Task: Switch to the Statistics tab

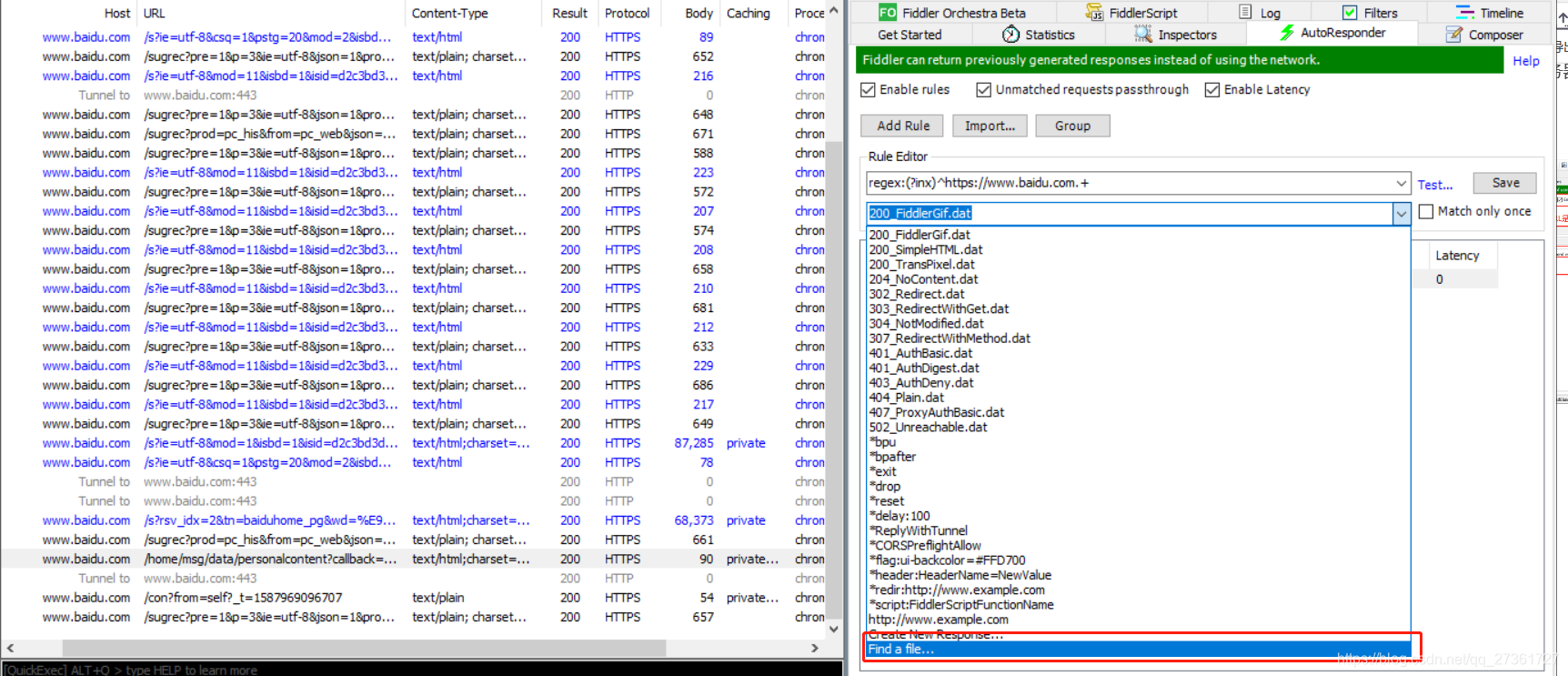Action: (x=1039, y=35)
